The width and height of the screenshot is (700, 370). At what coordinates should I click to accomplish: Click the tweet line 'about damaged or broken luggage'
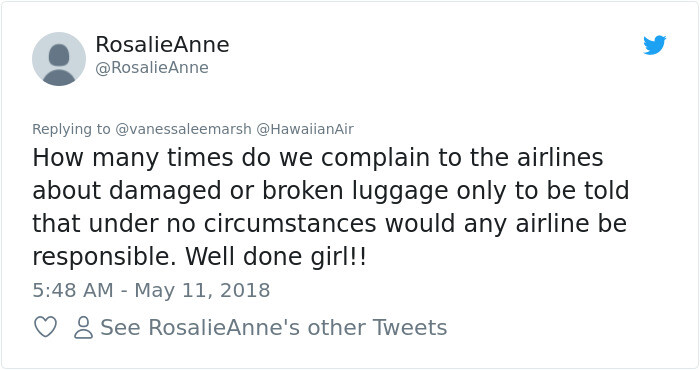[331, 191]
